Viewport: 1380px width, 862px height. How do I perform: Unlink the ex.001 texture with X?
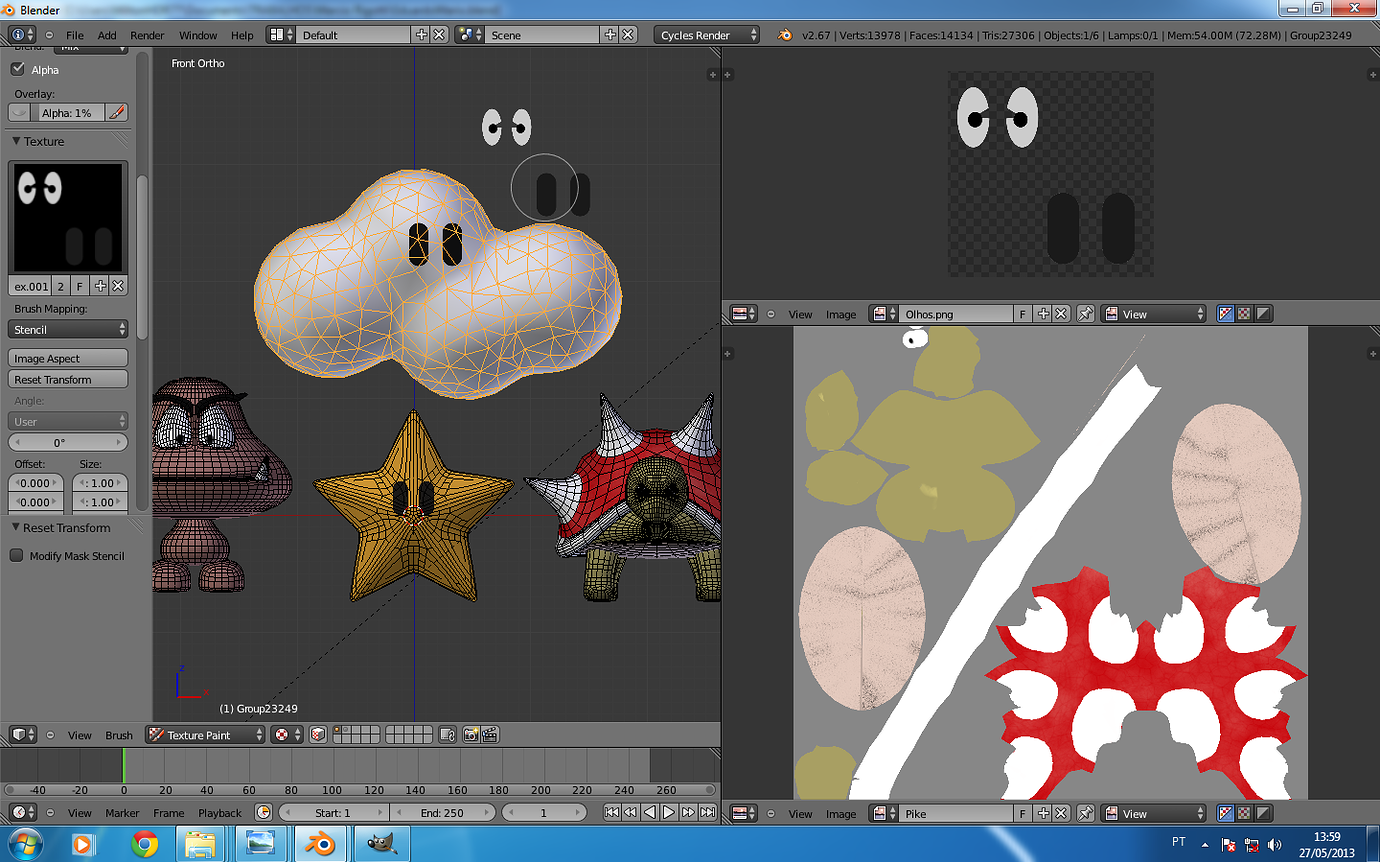tap(118, 286)
